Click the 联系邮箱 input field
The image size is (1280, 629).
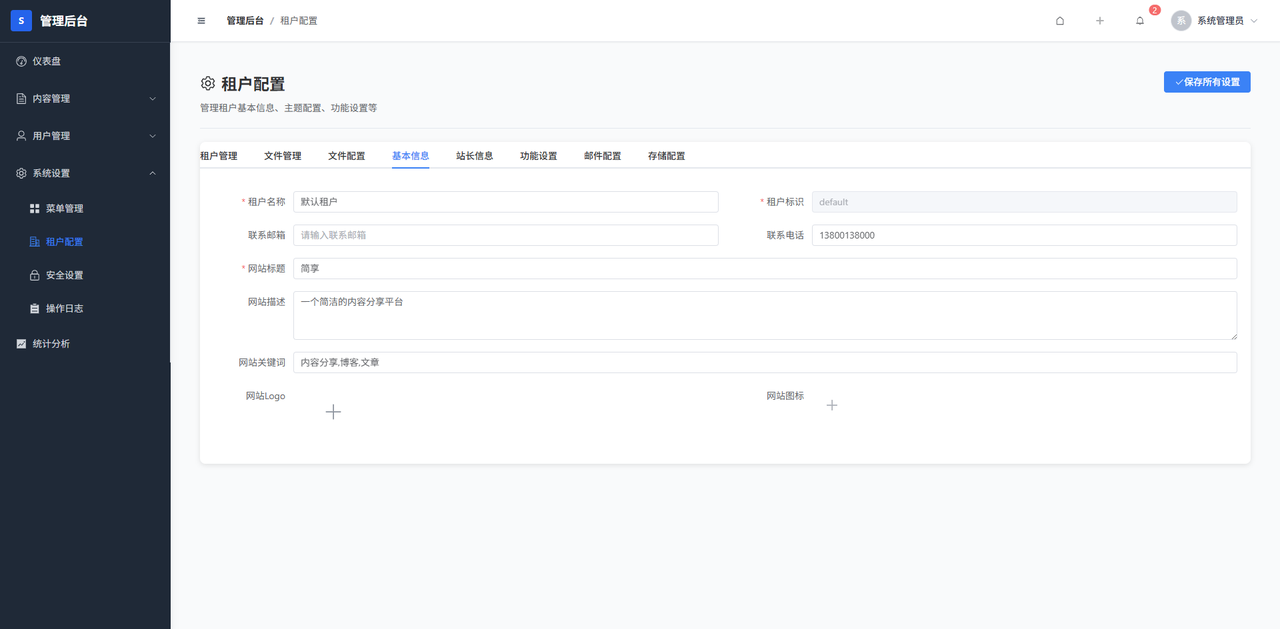(506, 235)
